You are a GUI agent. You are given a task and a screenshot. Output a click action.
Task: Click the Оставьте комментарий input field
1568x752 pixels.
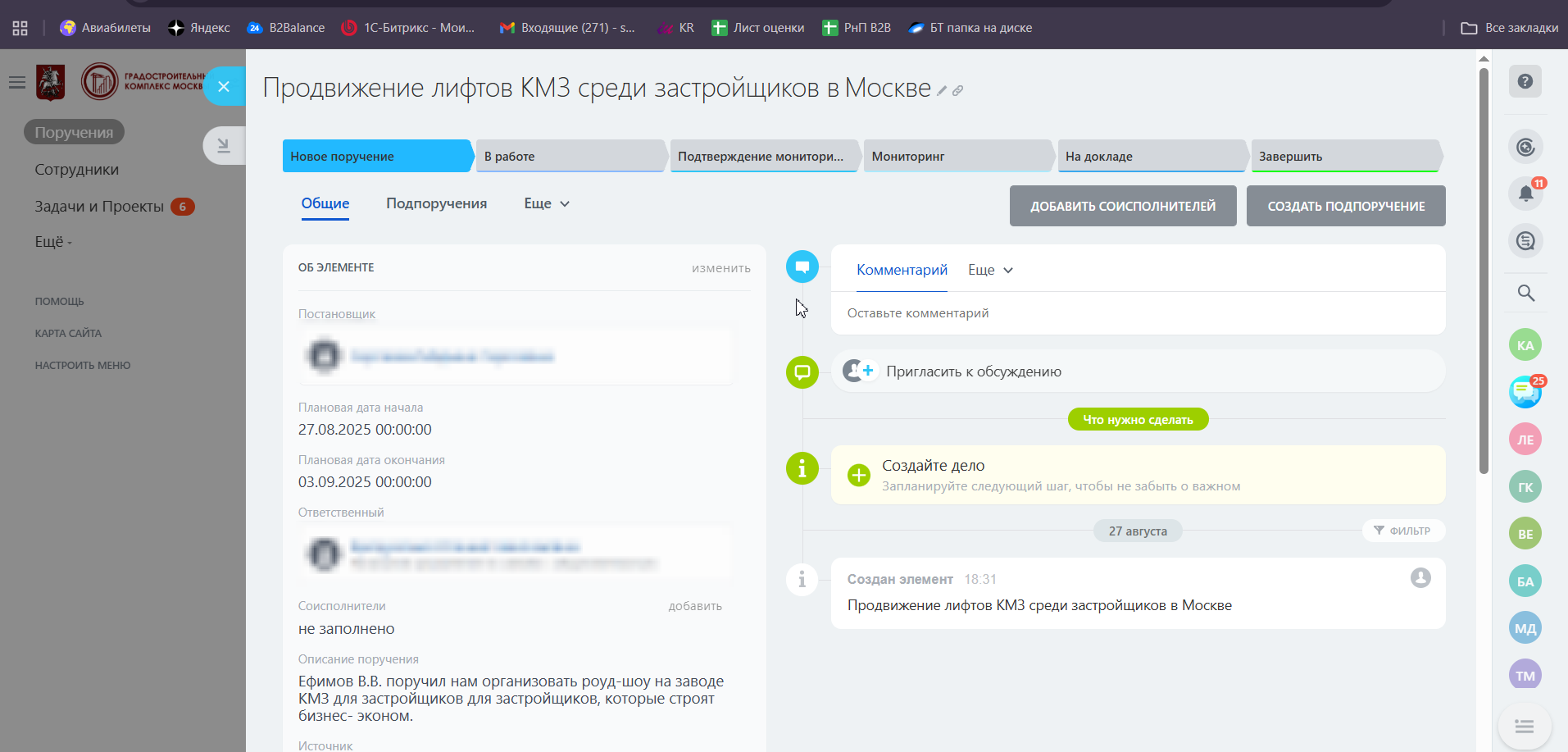click(x=1138, y=313)
